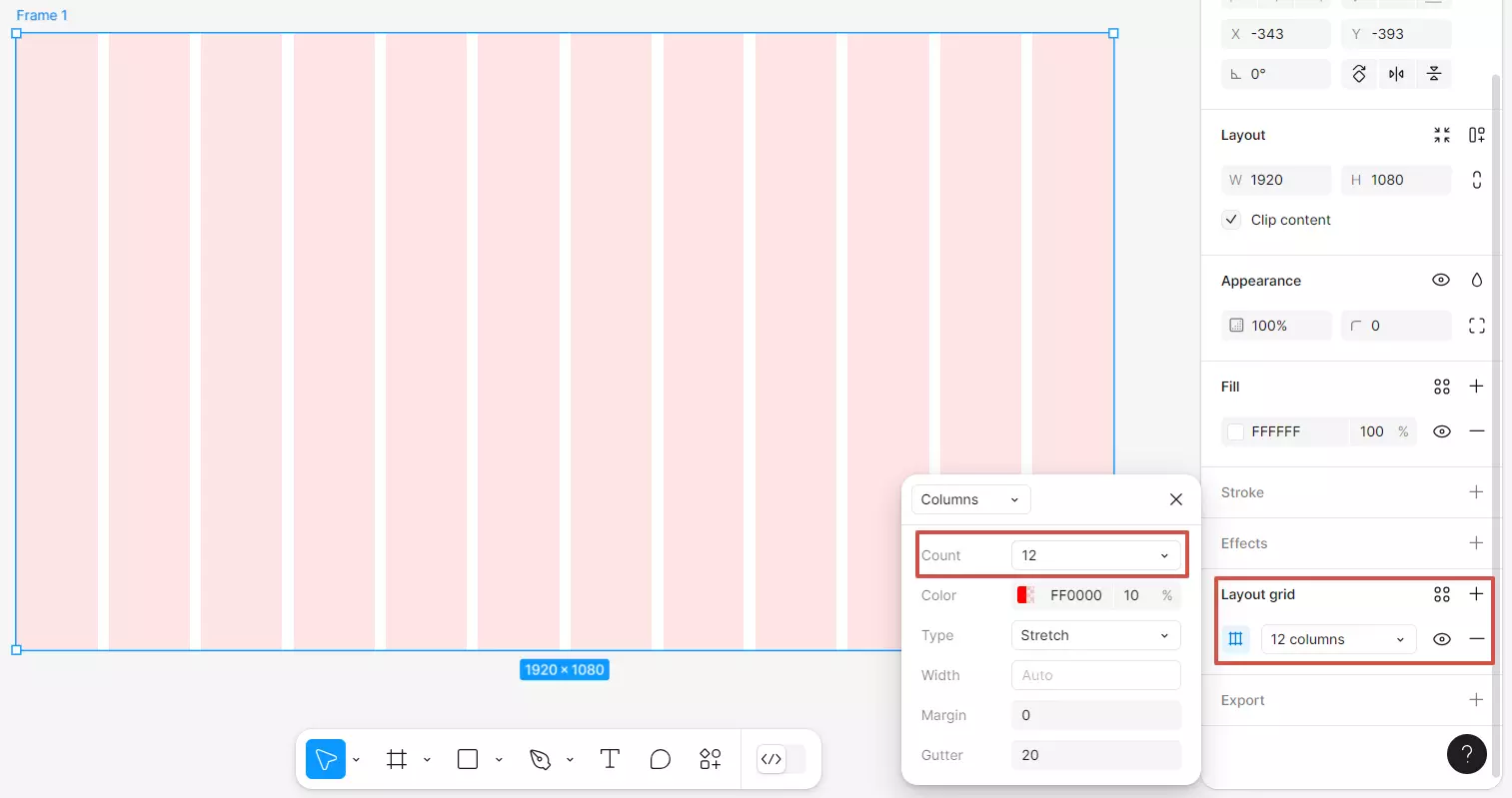Hide the FFFFFF fill layer
Image resolution: width=1512 pixels, height=798 pixels.
click(x=1441, y=431)
